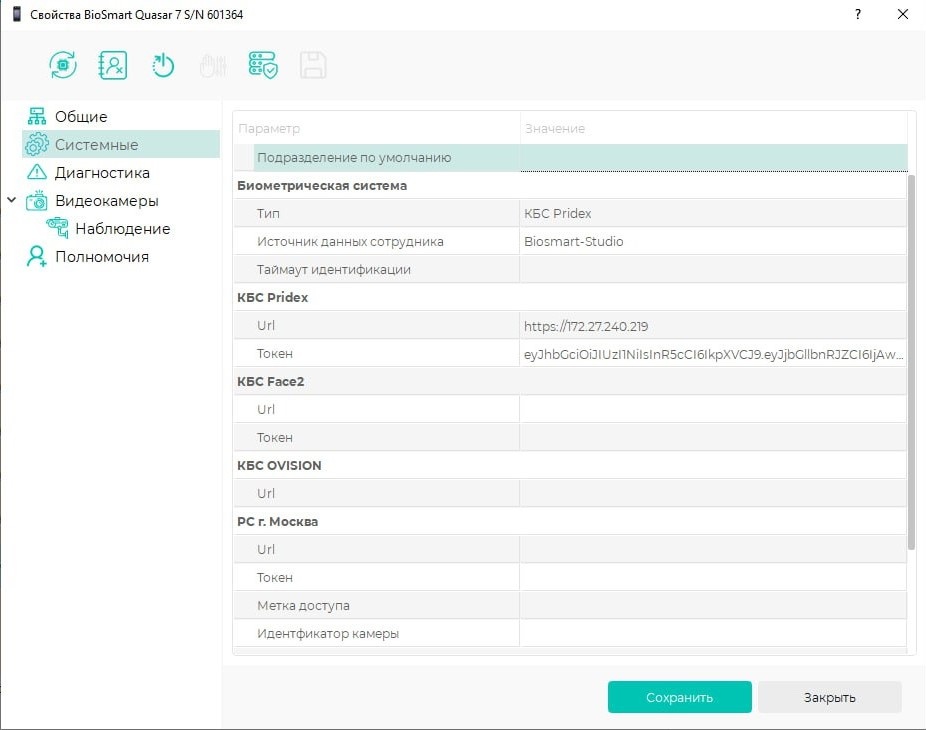
Task: Select Видеокамеры in the sidebar
Action: tap(107, 201)
